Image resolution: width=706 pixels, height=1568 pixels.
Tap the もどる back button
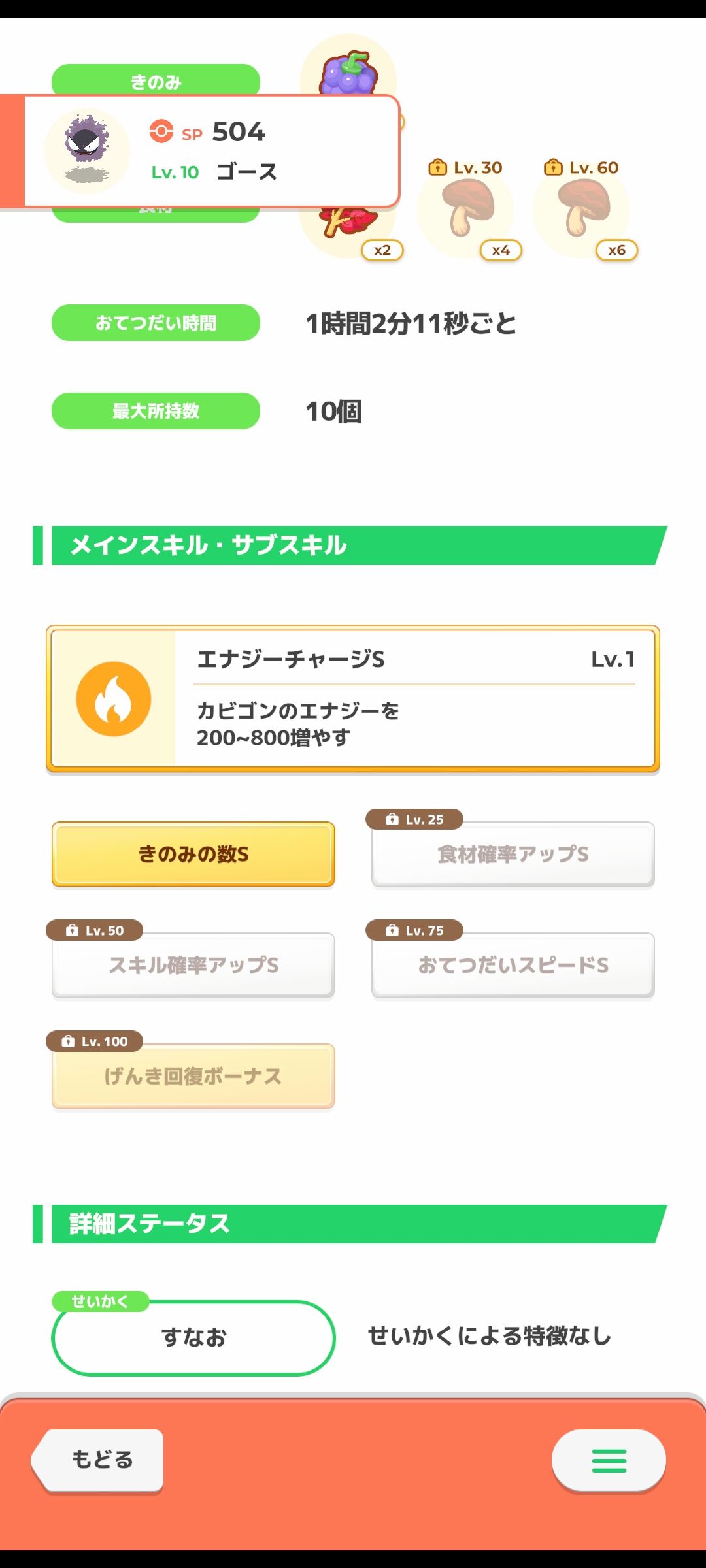pos(98,1460)
